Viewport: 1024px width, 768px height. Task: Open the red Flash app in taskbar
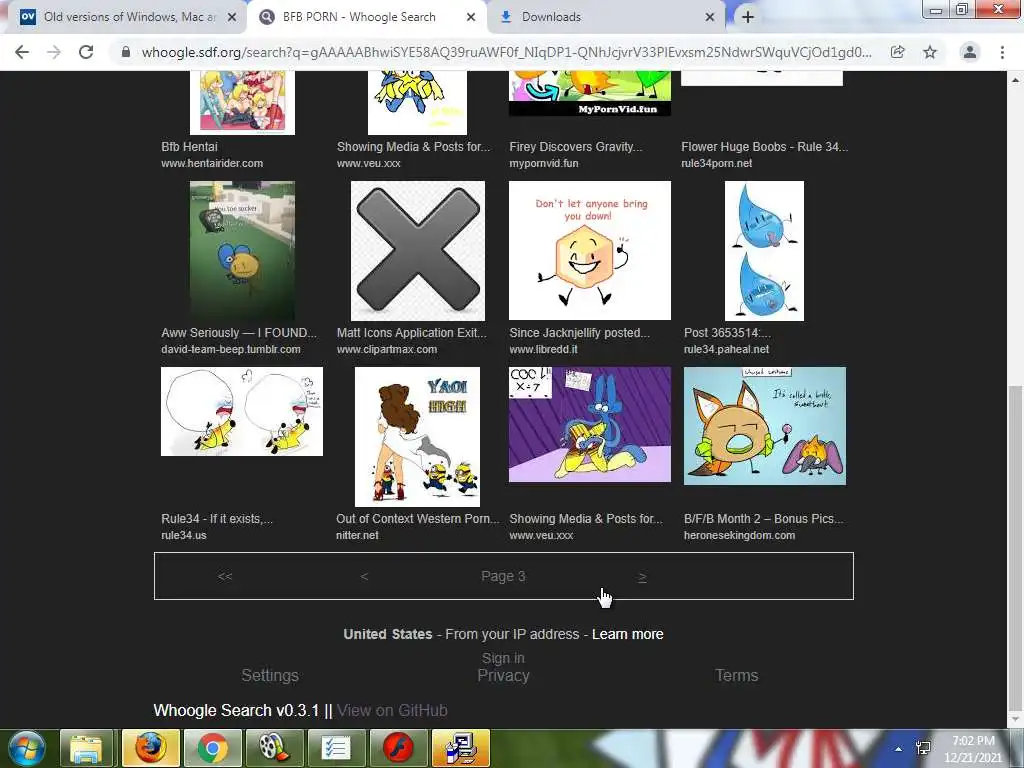coord(397,748)
